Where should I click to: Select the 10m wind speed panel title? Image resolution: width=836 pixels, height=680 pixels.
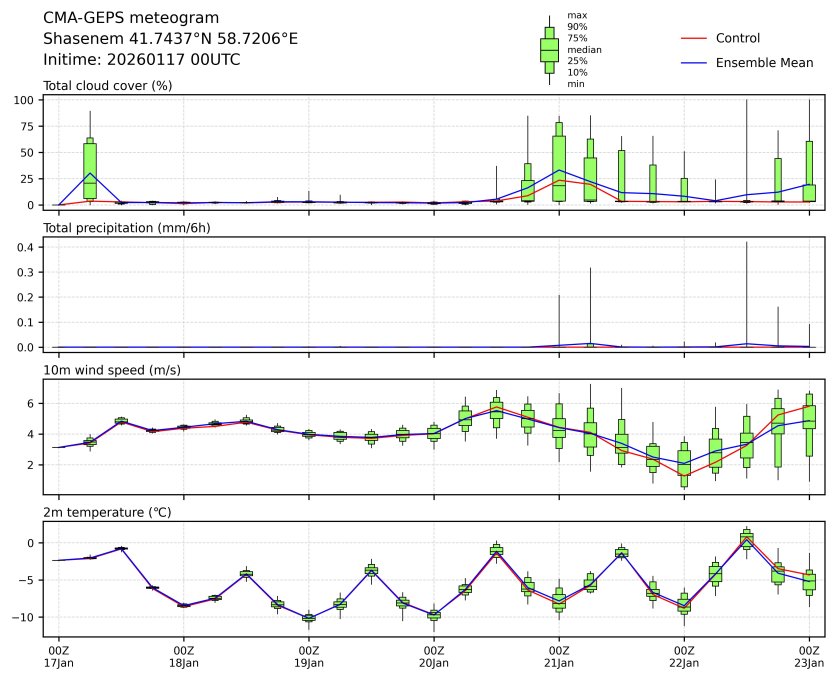[x=103, y=371]
